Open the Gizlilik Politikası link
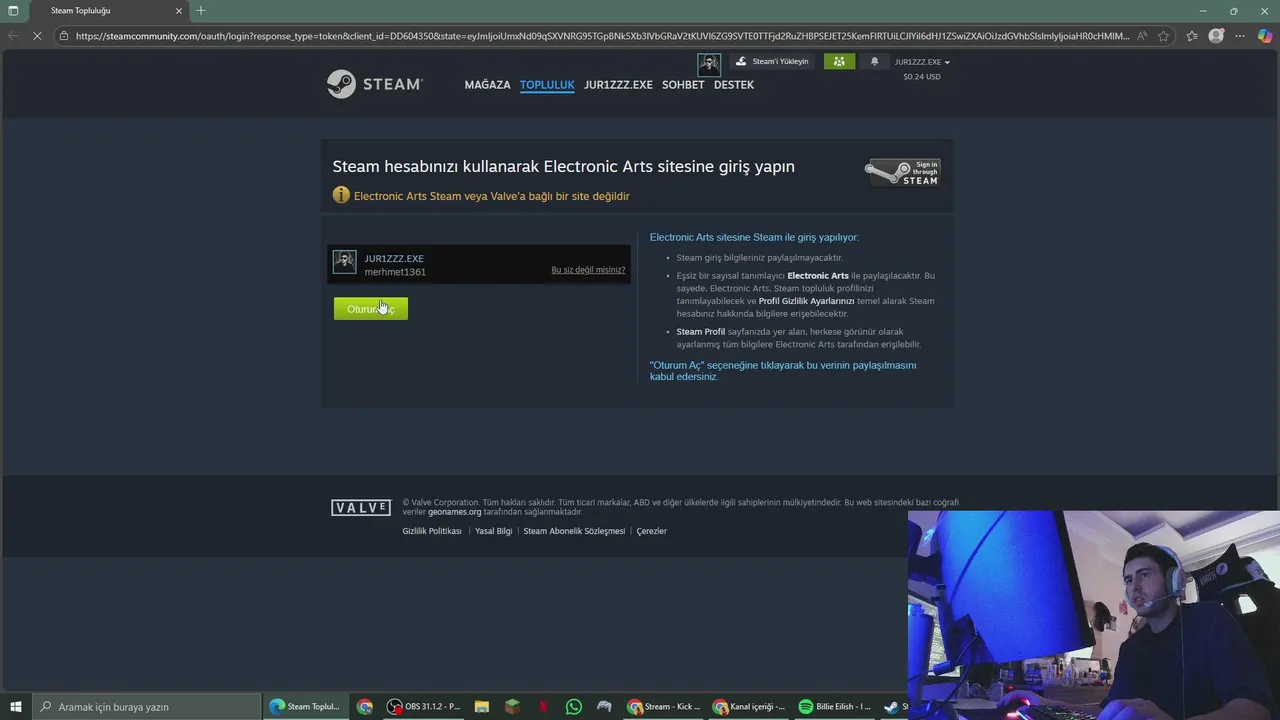1280x720 pixels. click(432, 531)
